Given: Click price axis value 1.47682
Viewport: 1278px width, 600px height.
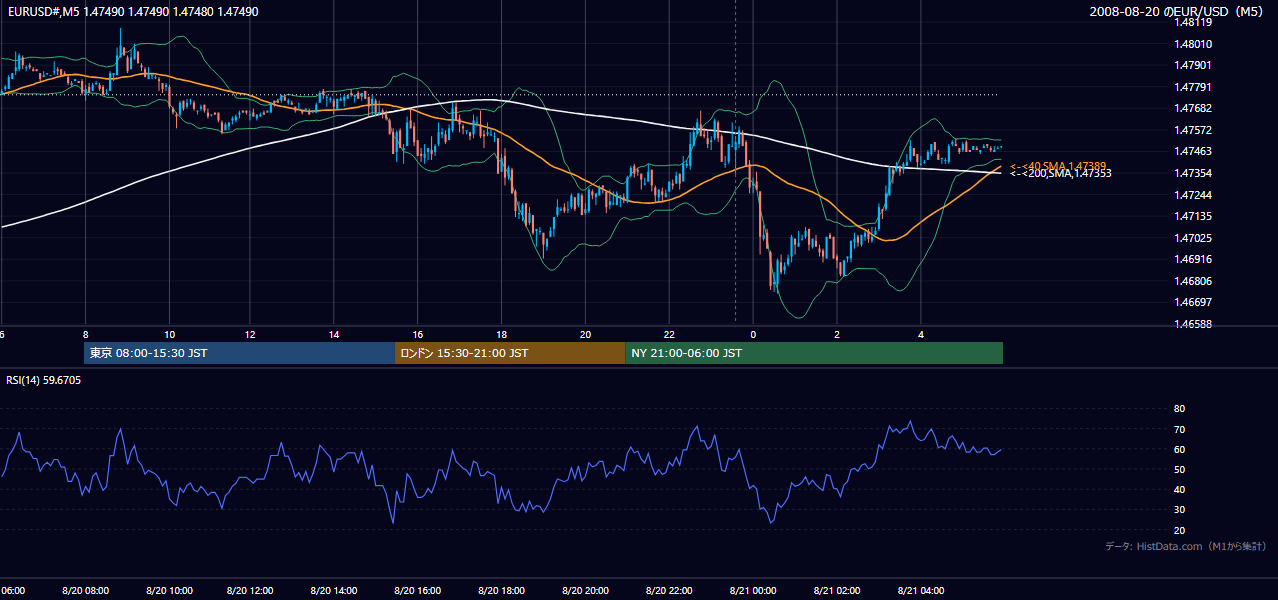Looking at the screenshot, I should coord(1194,108).
